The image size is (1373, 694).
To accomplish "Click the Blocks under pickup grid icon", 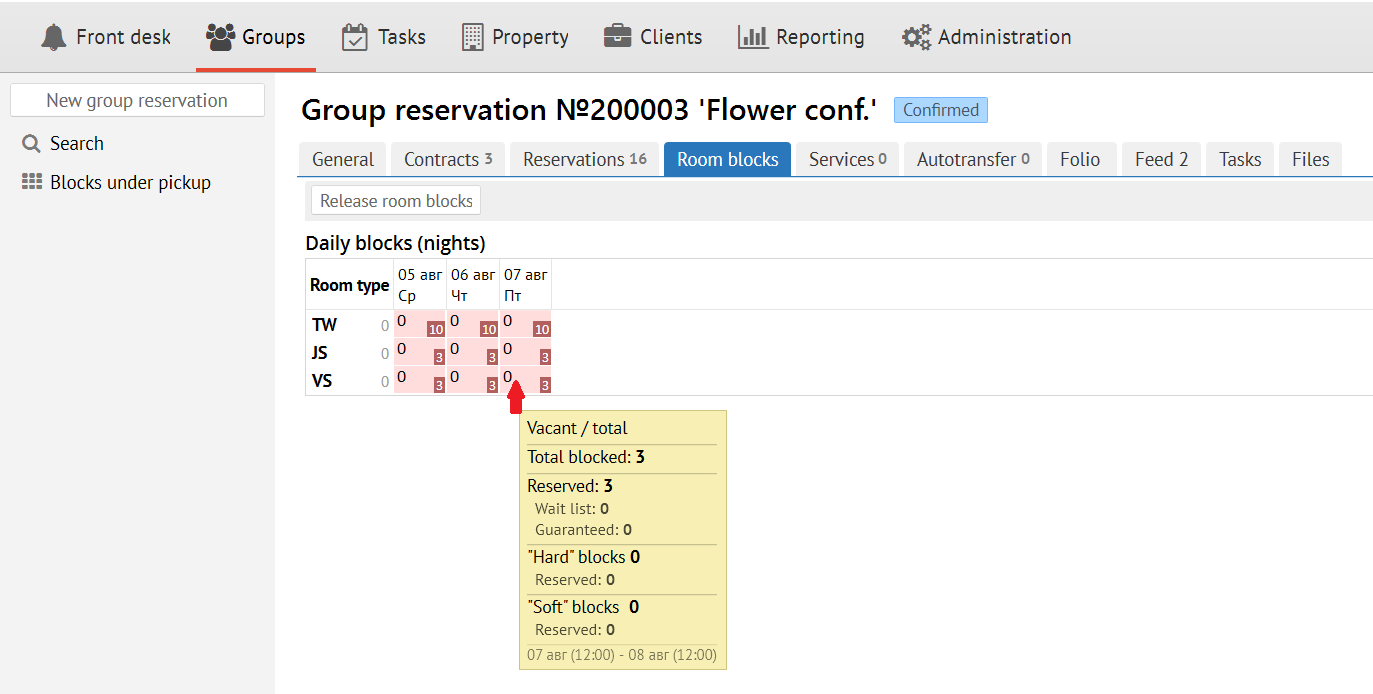I will 32,182.
